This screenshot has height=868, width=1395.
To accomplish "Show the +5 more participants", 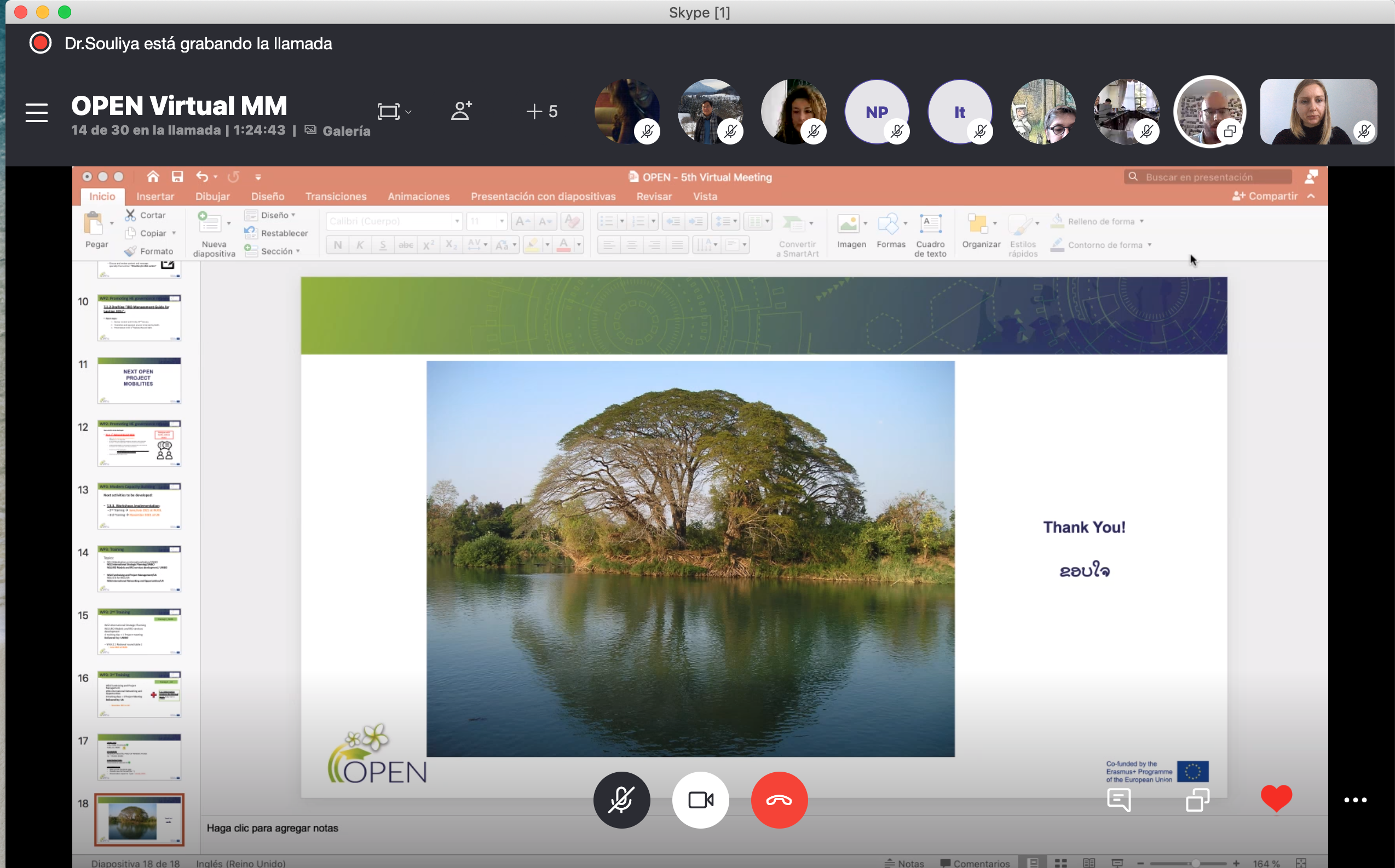I will pyautogui.click(x=541, y=111).
